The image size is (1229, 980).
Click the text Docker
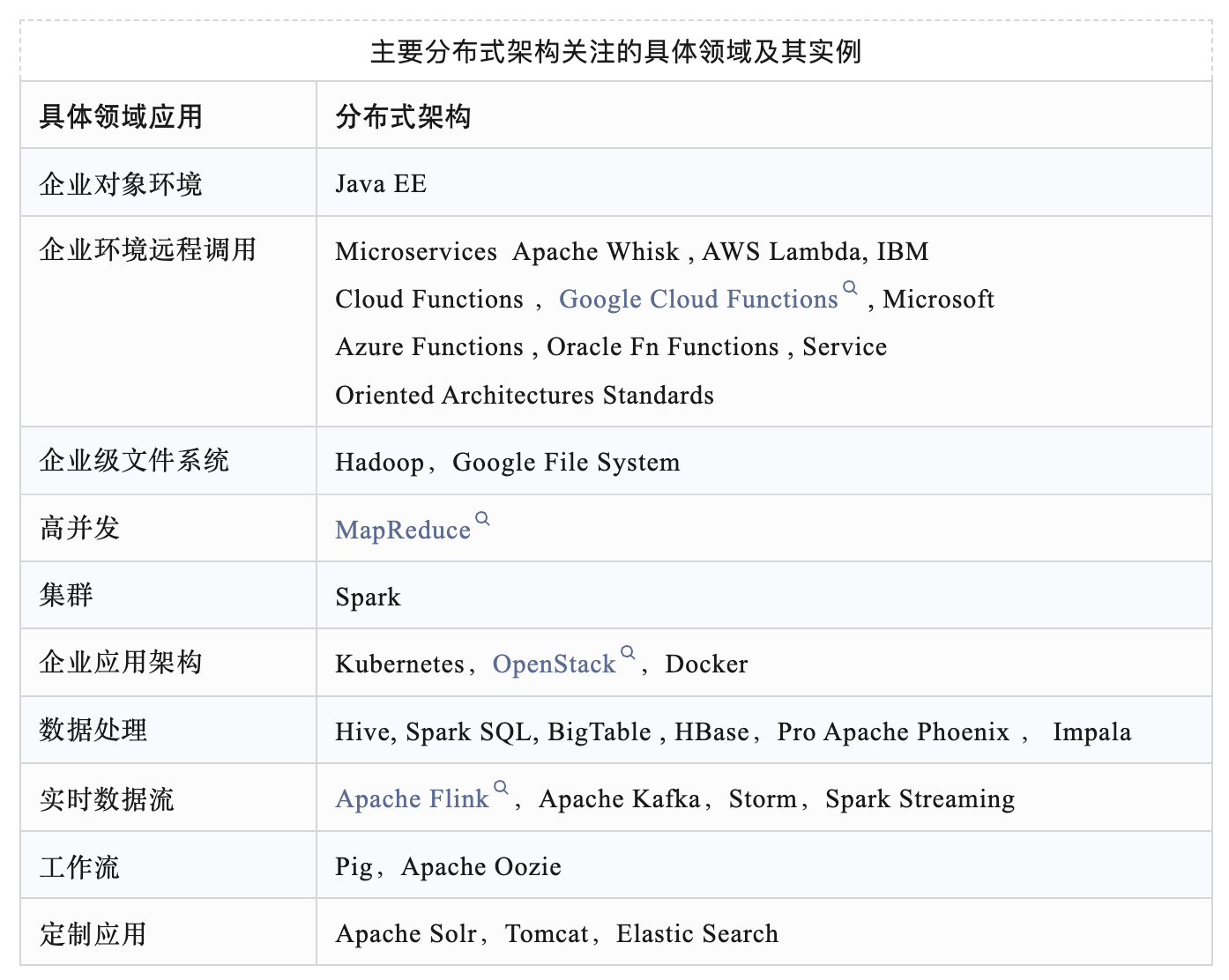pos(706,664)
